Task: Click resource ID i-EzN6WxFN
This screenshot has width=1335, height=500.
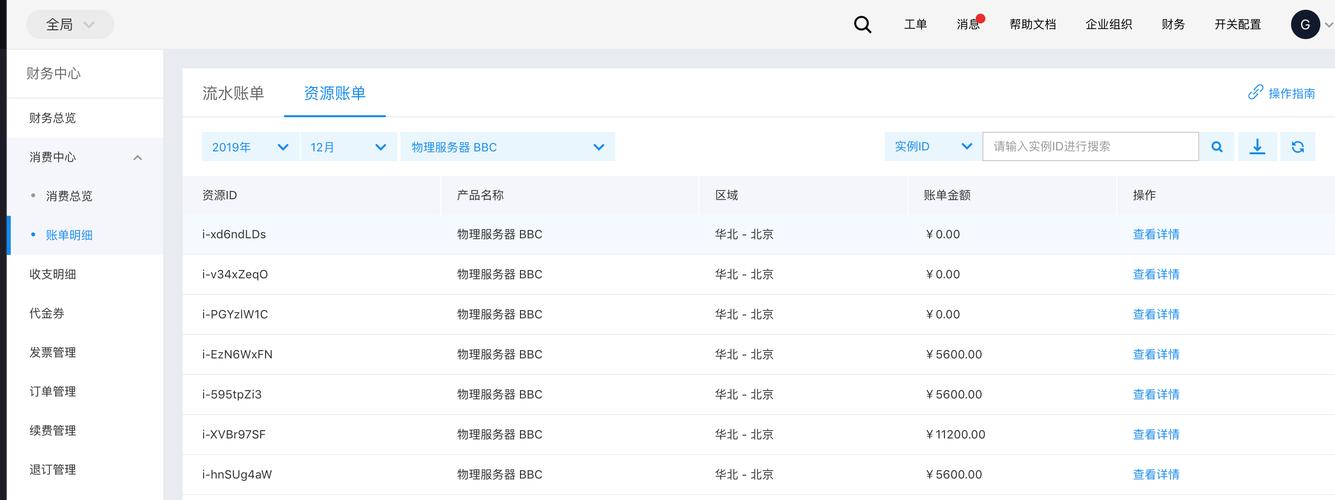Action: (237, 354)
